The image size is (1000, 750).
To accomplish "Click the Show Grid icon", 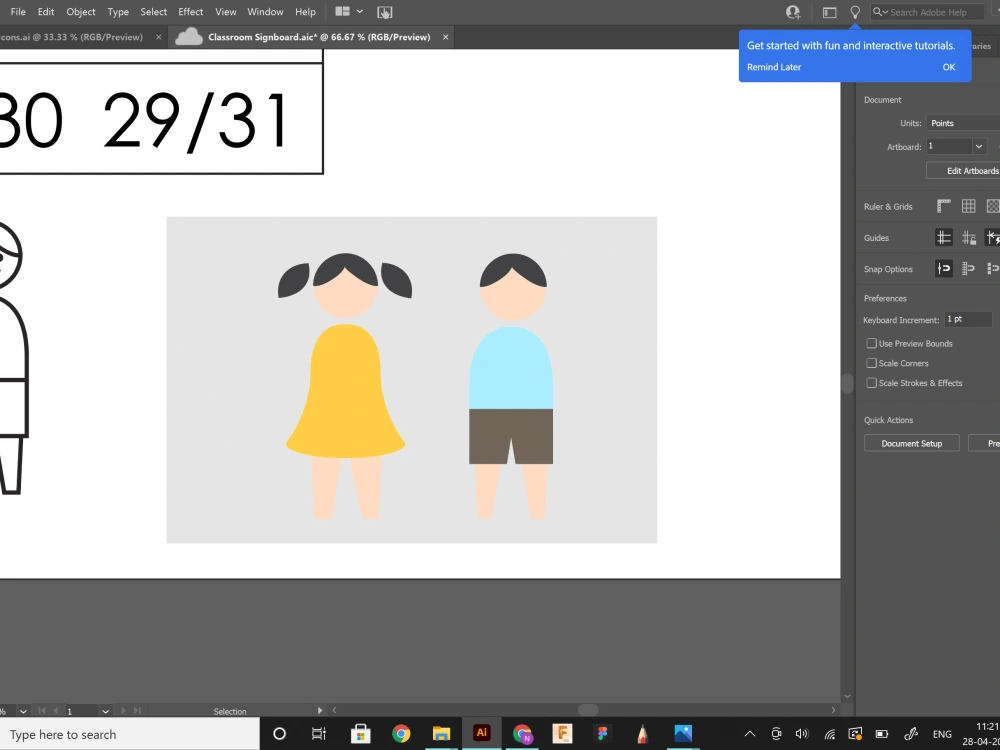I will pos(968,206).
